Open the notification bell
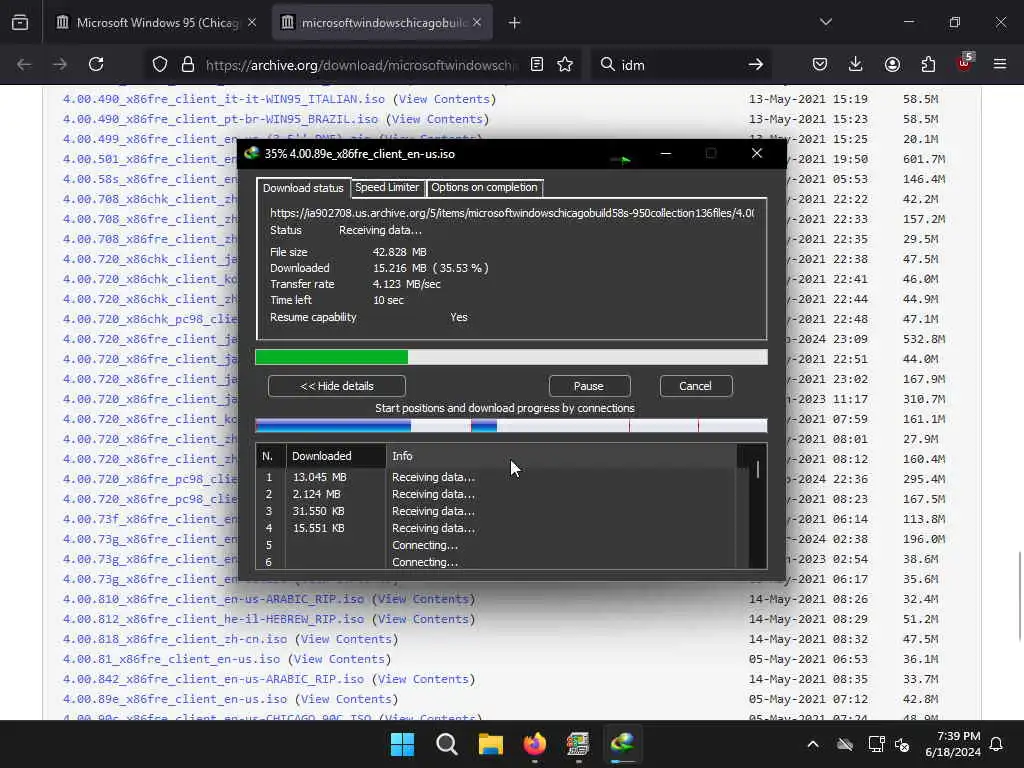The height and width of the screenshot is (768, 1024). coord(997,744)
